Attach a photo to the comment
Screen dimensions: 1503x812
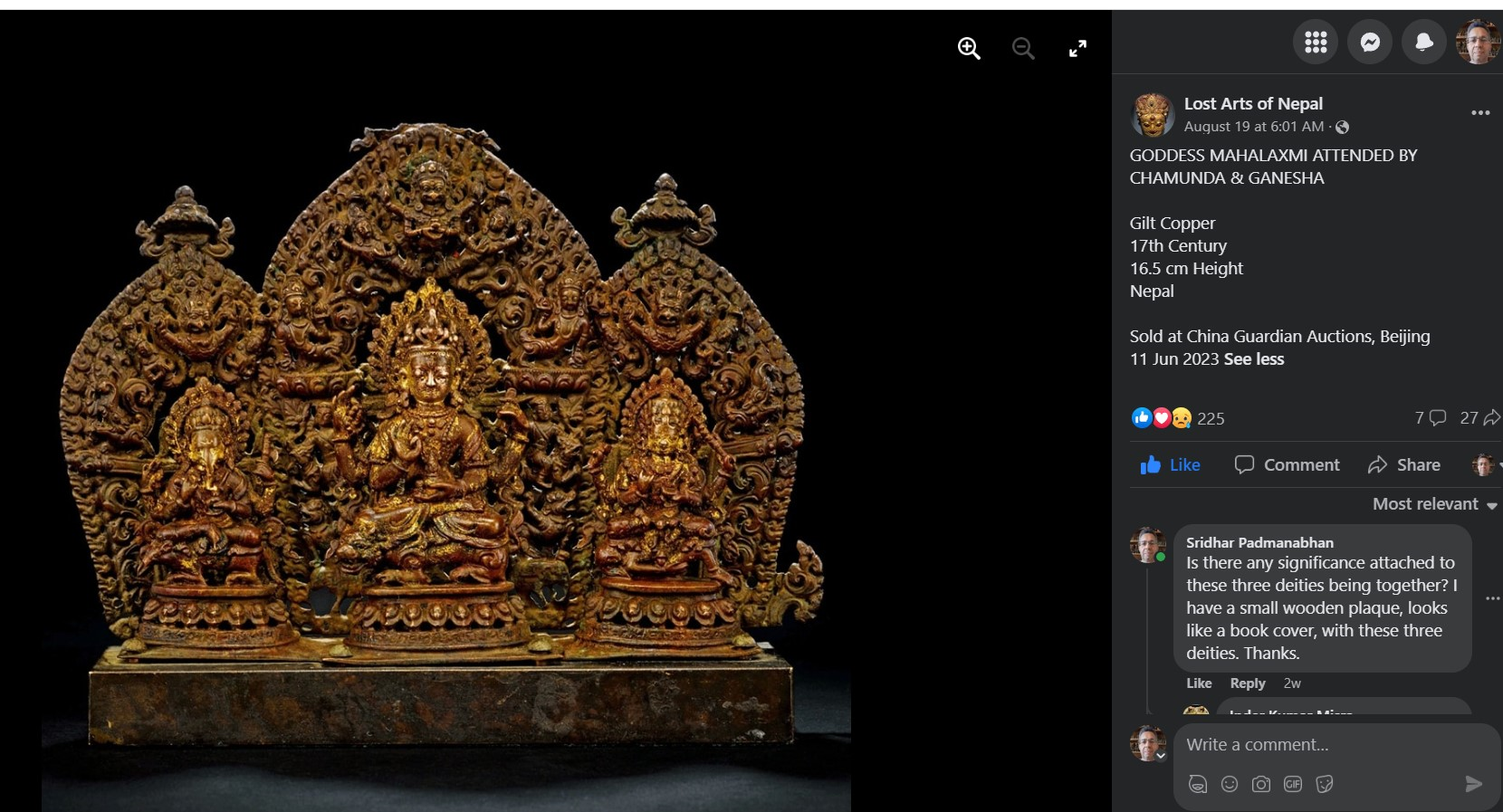1261,784
